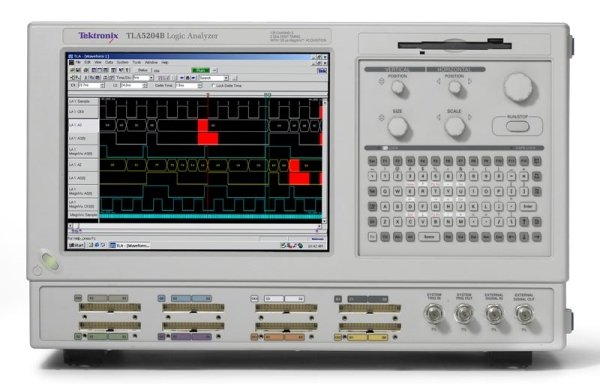This screenshot has width=600, height=390.
Task: Expand the Time/Div dropdown
Action: [x=151, y=78]
